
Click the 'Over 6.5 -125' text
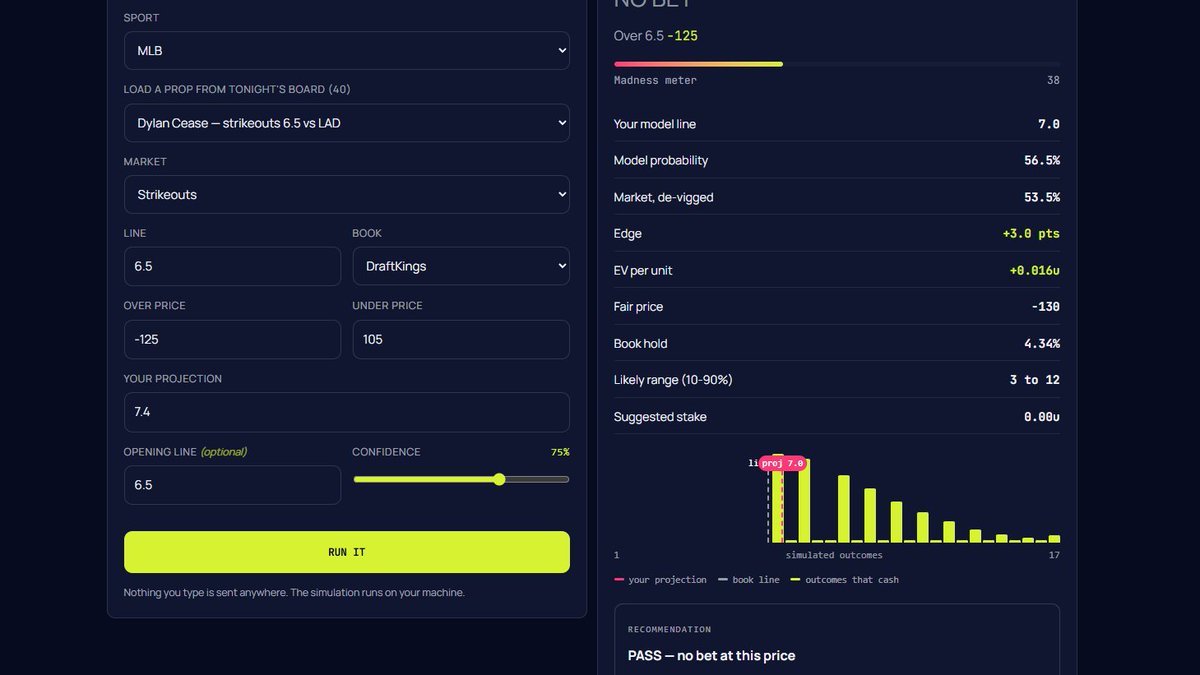(x=656, y=36)
